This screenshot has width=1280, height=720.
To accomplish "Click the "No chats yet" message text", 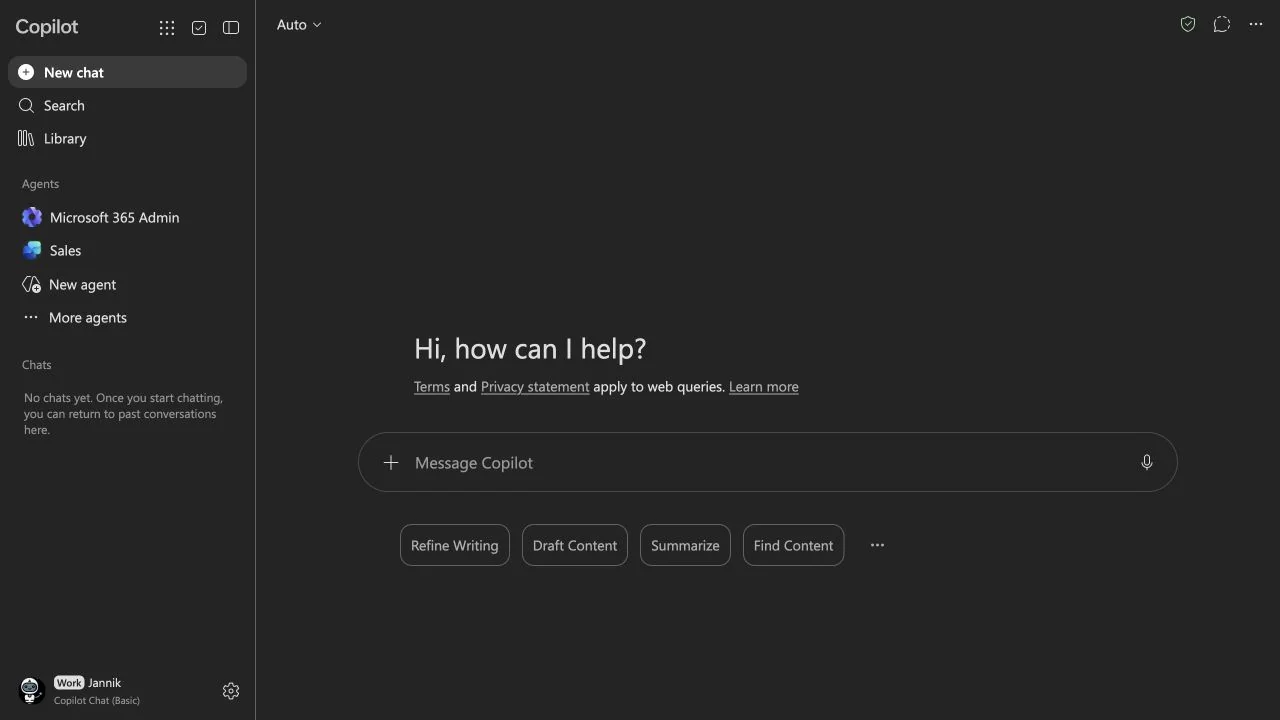I will pos(124,414).
